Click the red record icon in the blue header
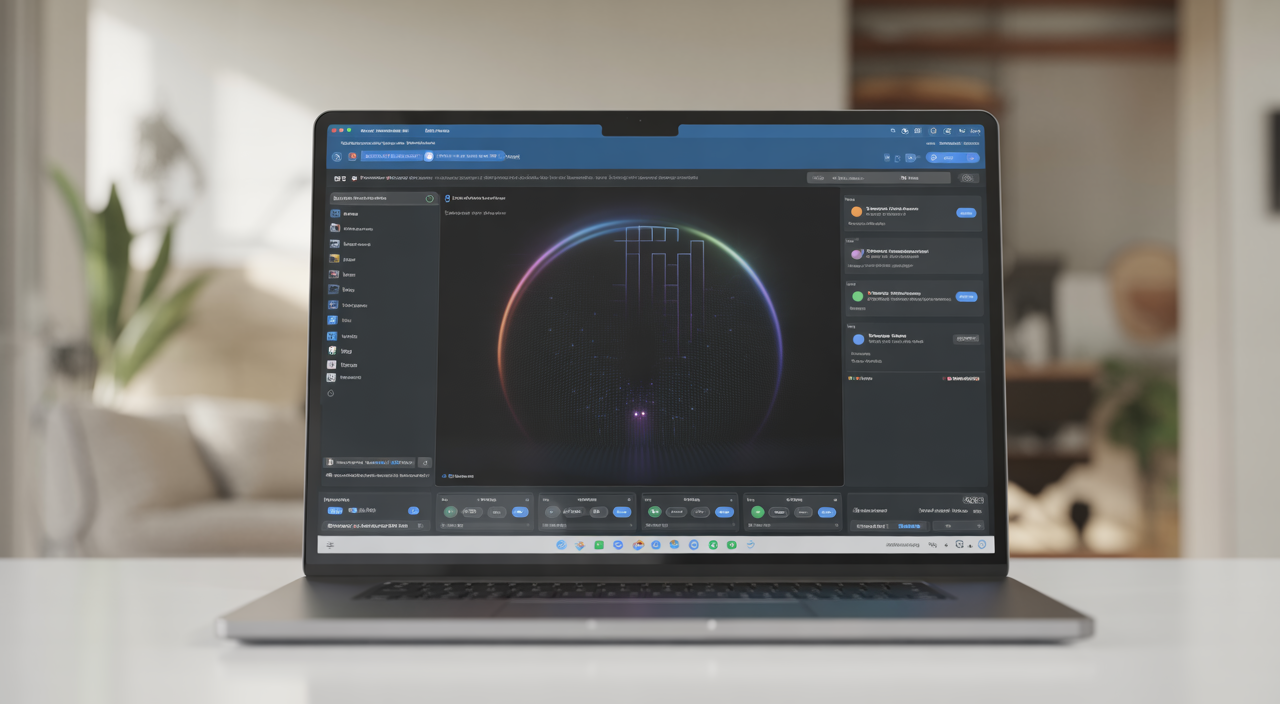This screenshot has height=704, width=1280. coord(352,156)
